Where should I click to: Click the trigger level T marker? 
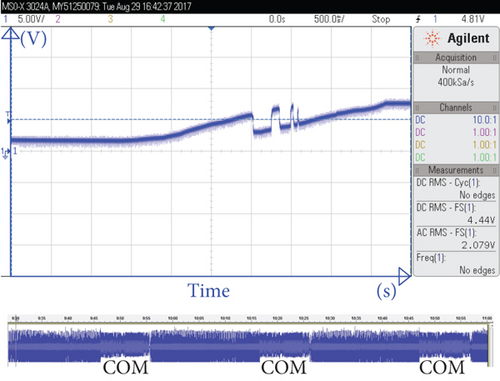[8, 117]
